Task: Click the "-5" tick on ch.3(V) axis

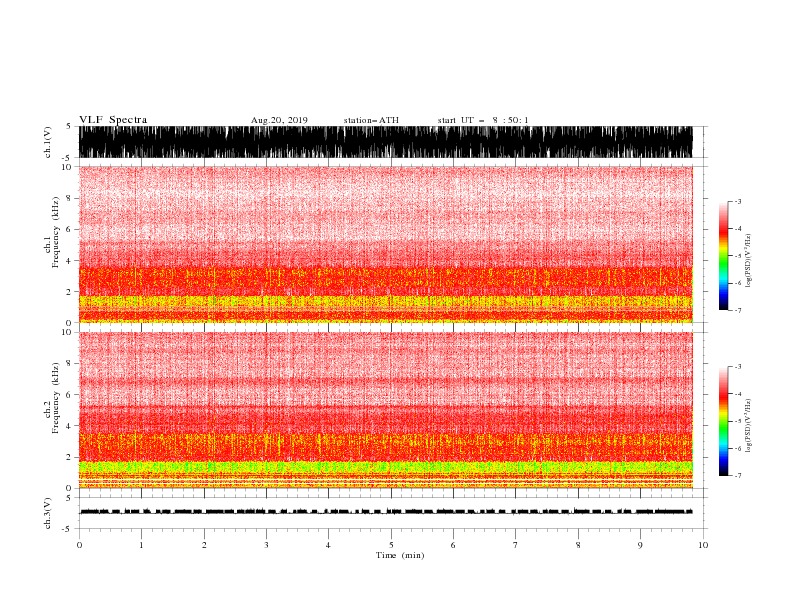Action: pyautogui.click(x=68, y=529)
